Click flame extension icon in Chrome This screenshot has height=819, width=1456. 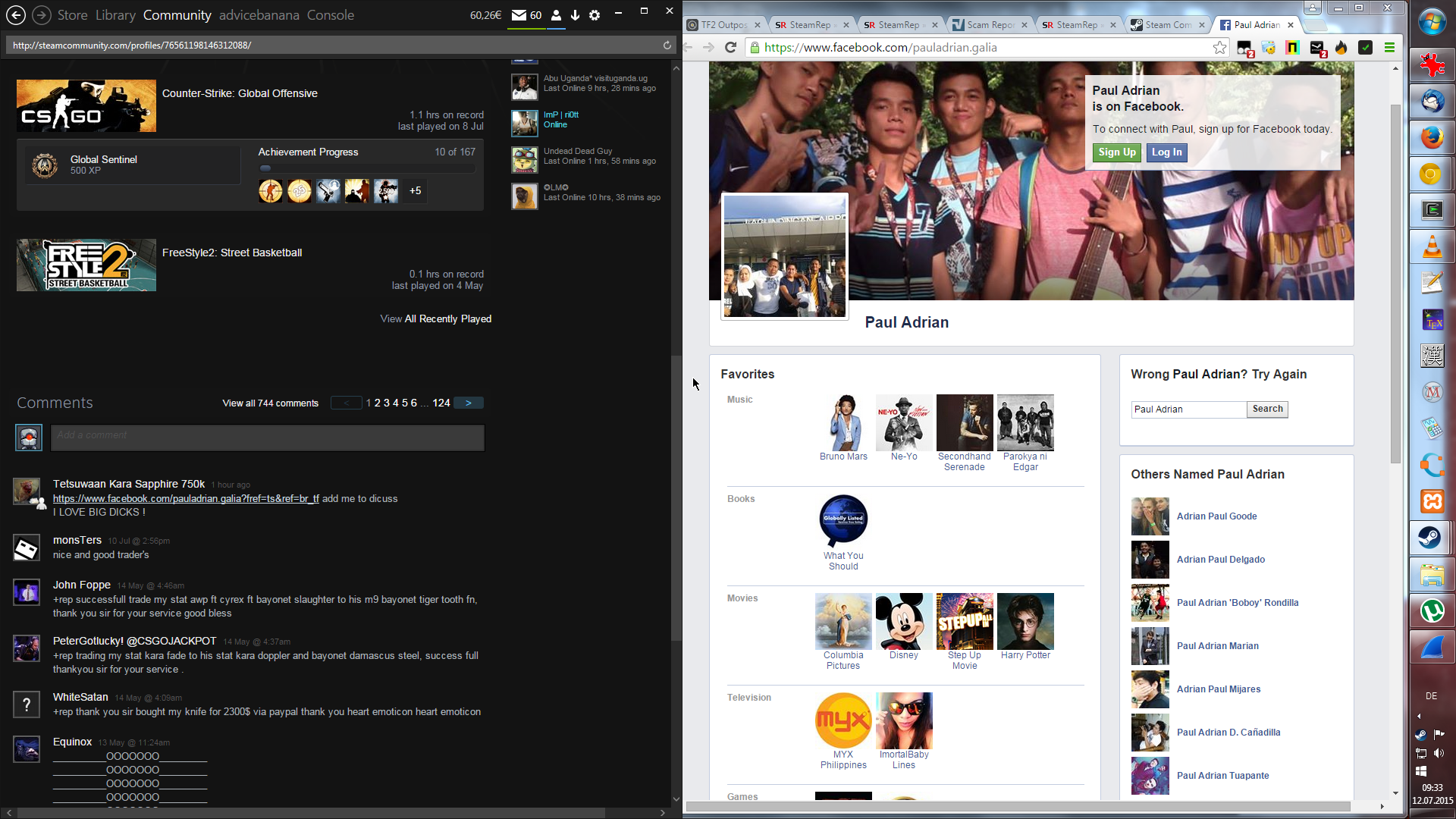[1341, 48]
